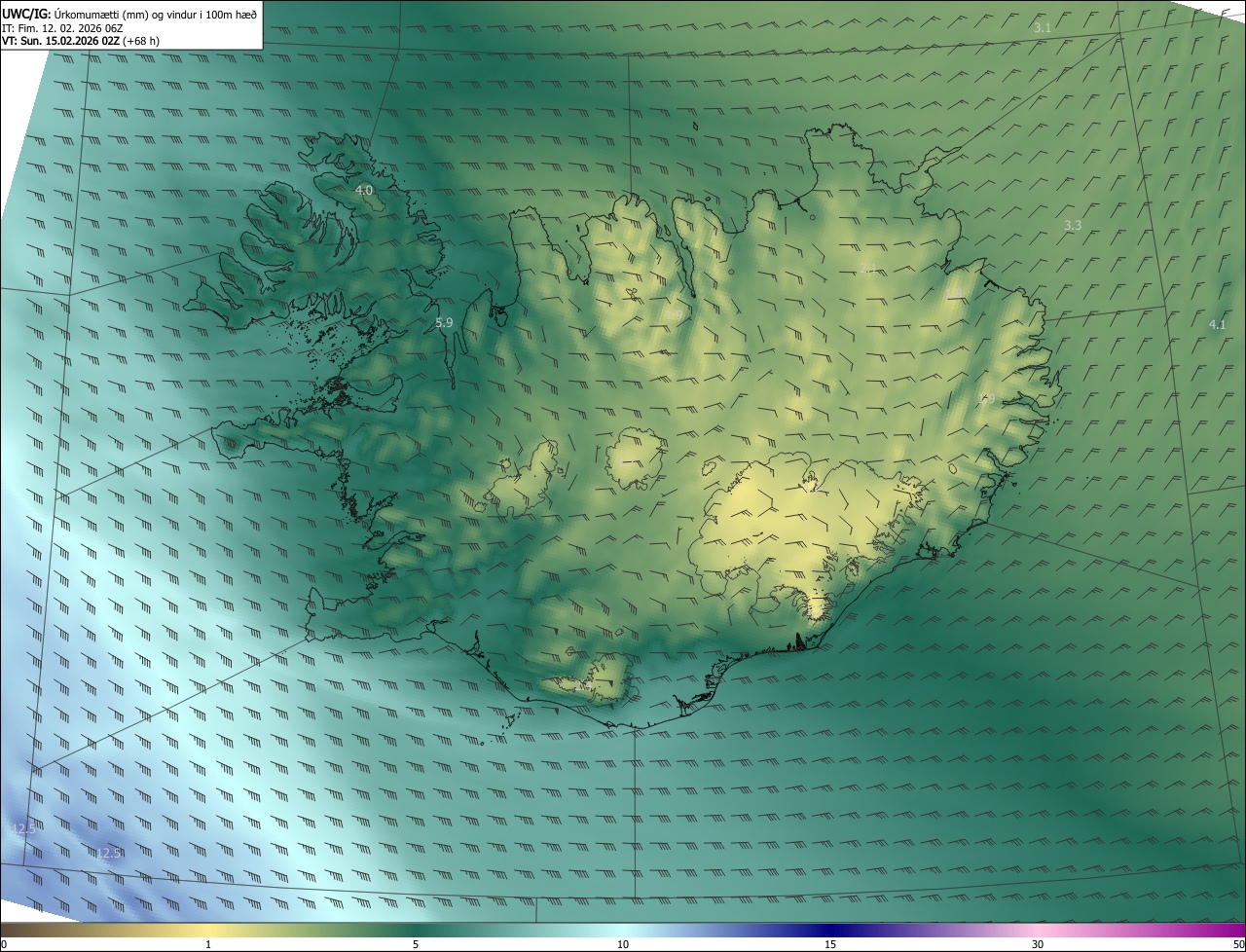The width and height of the screenshot is (1246, 952).
Task: Click the 2.1 value label inland
Action: (x=868, y=268)
